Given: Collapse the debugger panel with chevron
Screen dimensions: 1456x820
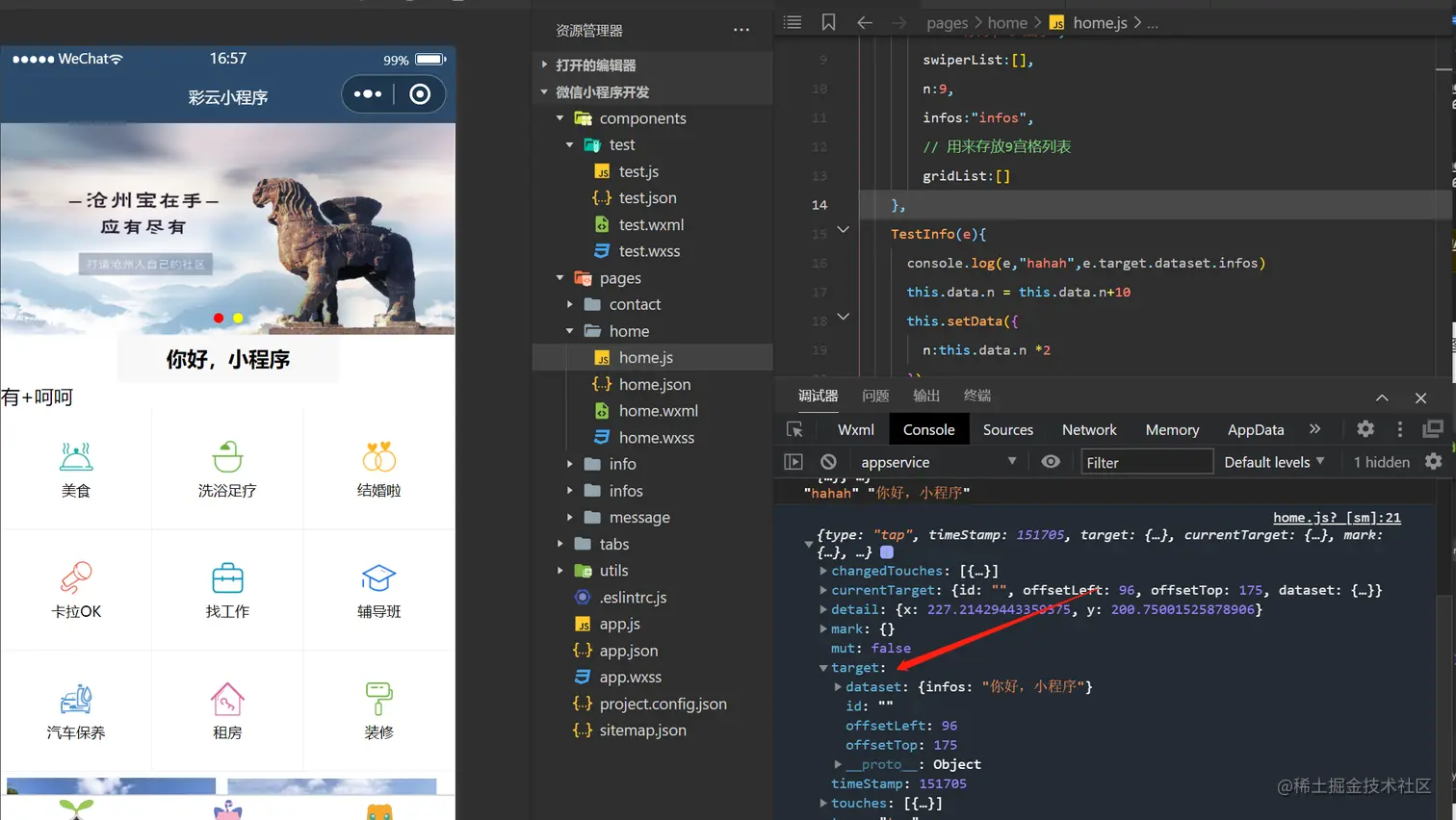Looking at the screenshot, I should coord(1382,397).
